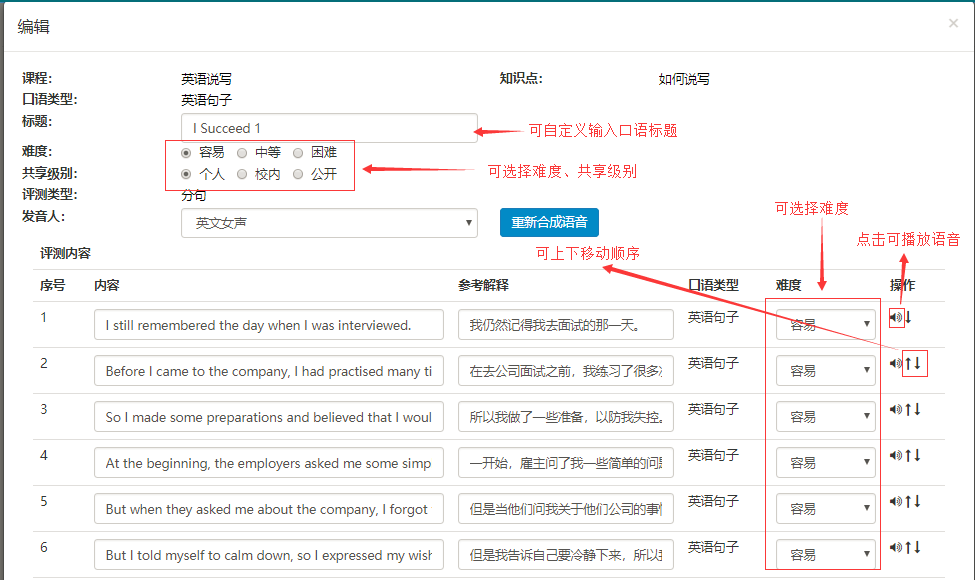Screen dimensions: 975x580
Task: Open the 英文女声 speaker dropdown
Action: coord(329,223)
